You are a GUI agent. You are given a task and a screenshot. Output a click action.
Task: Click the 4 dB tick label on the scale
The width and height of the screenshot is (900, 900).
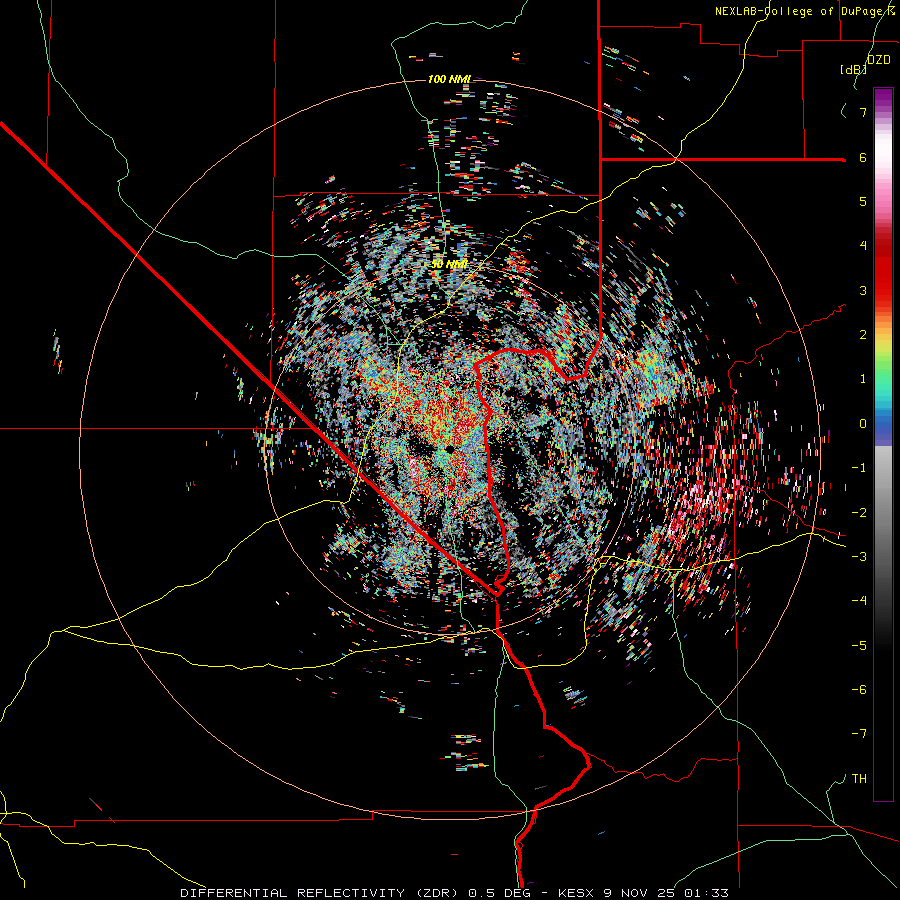[863, 246]
